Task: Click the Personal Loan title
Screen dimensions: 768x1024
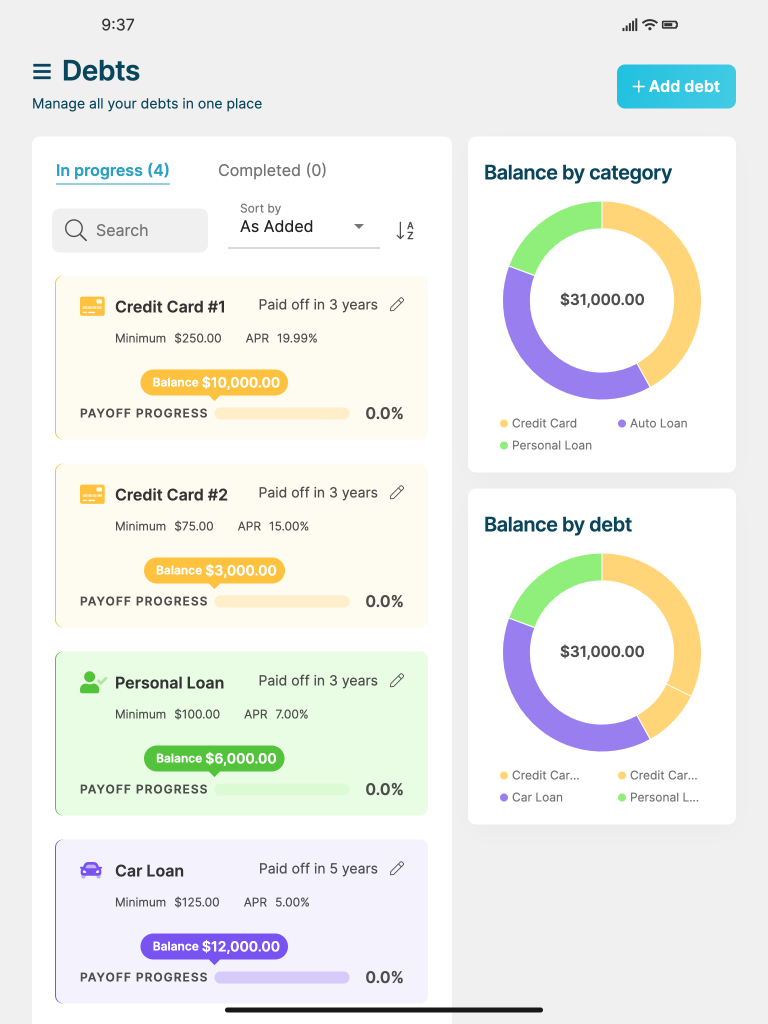Action: click(170, 683)
